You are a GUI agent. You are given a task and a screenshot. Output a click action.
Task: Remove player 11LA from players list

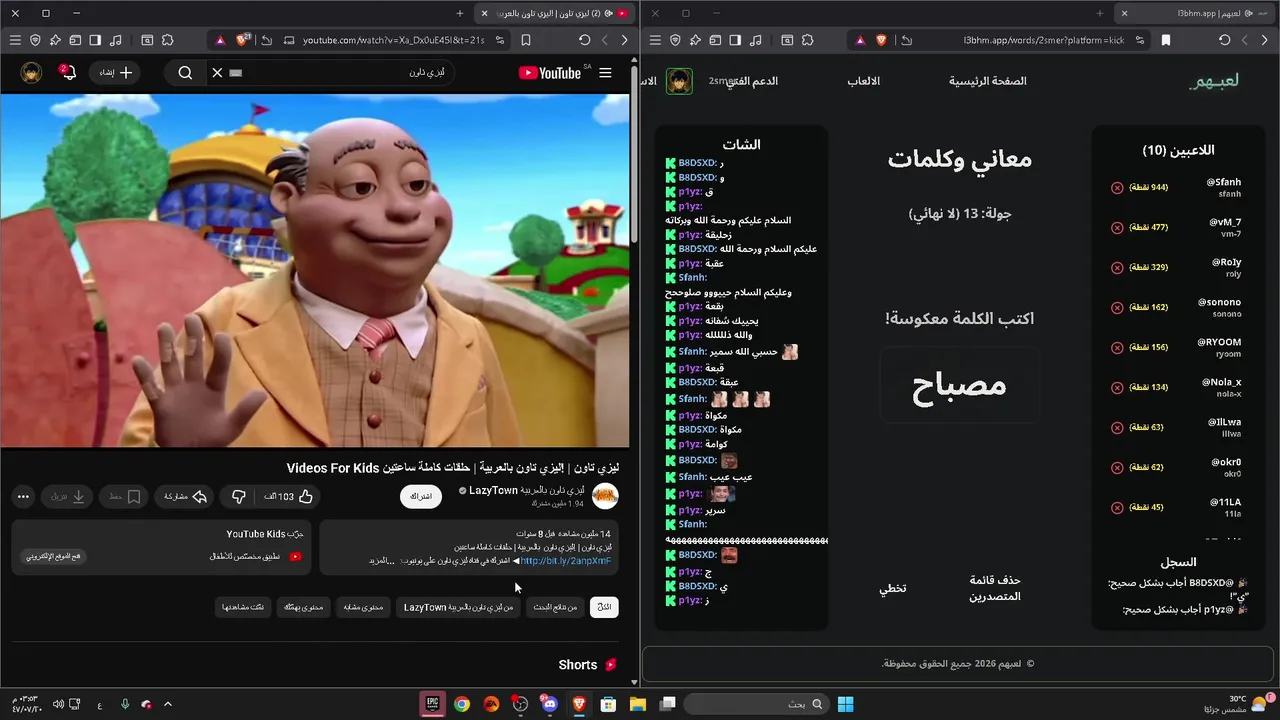coord(1117,508)
